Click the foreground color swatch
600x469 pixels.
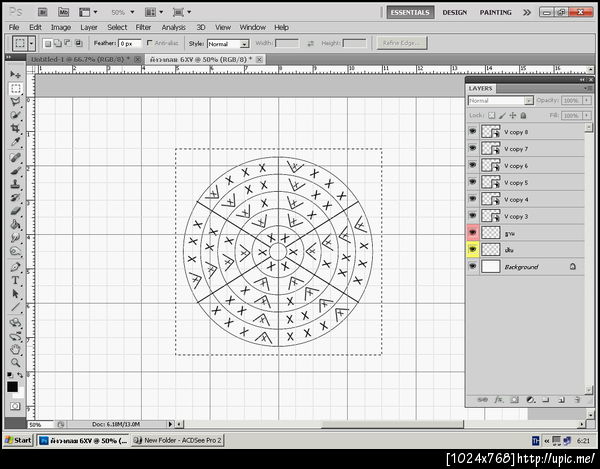pos(12,387)
